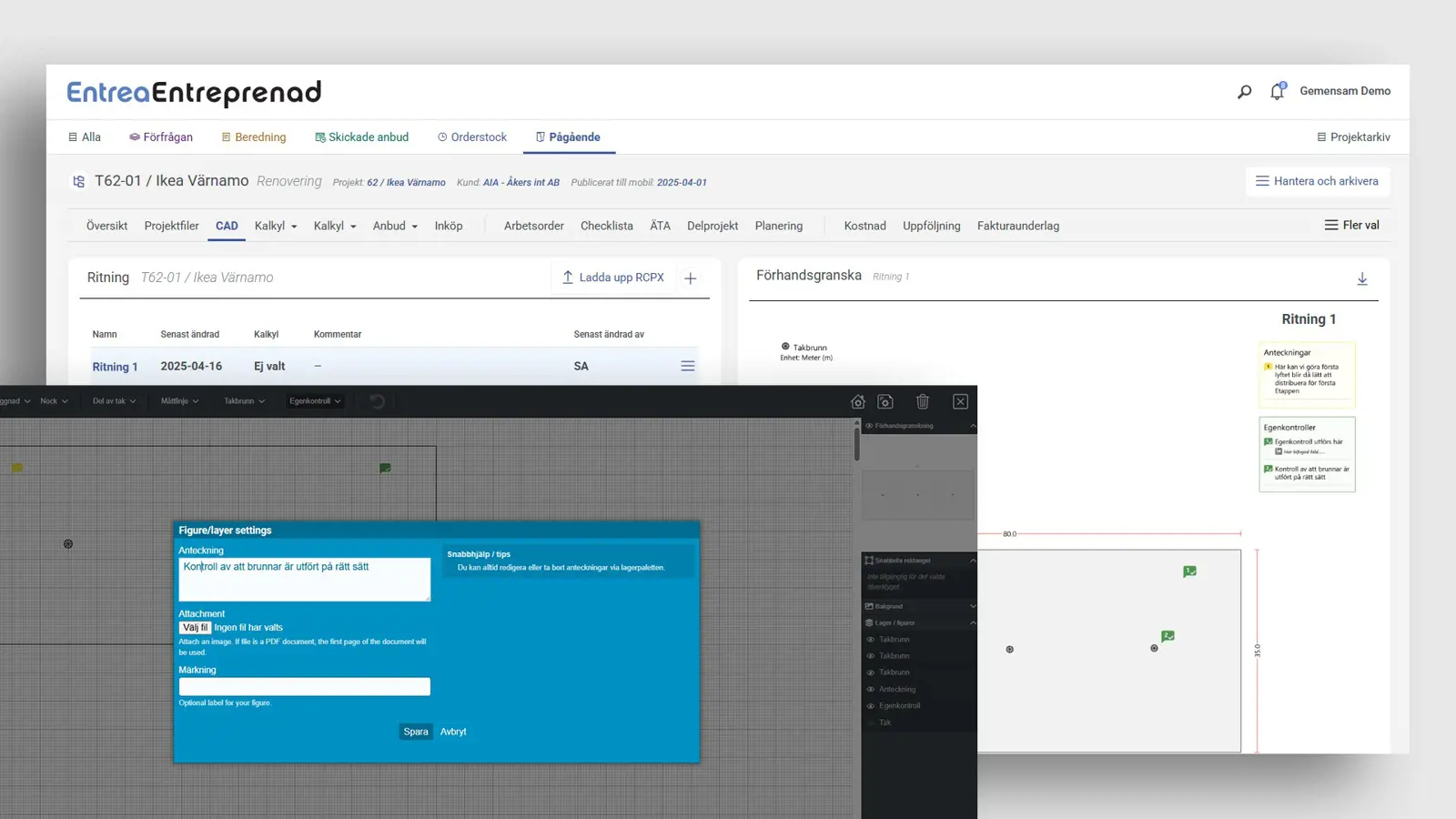Expand the Anbud dropdown menu
This screenshot has width=1456, height=819.
pos(395,226)
